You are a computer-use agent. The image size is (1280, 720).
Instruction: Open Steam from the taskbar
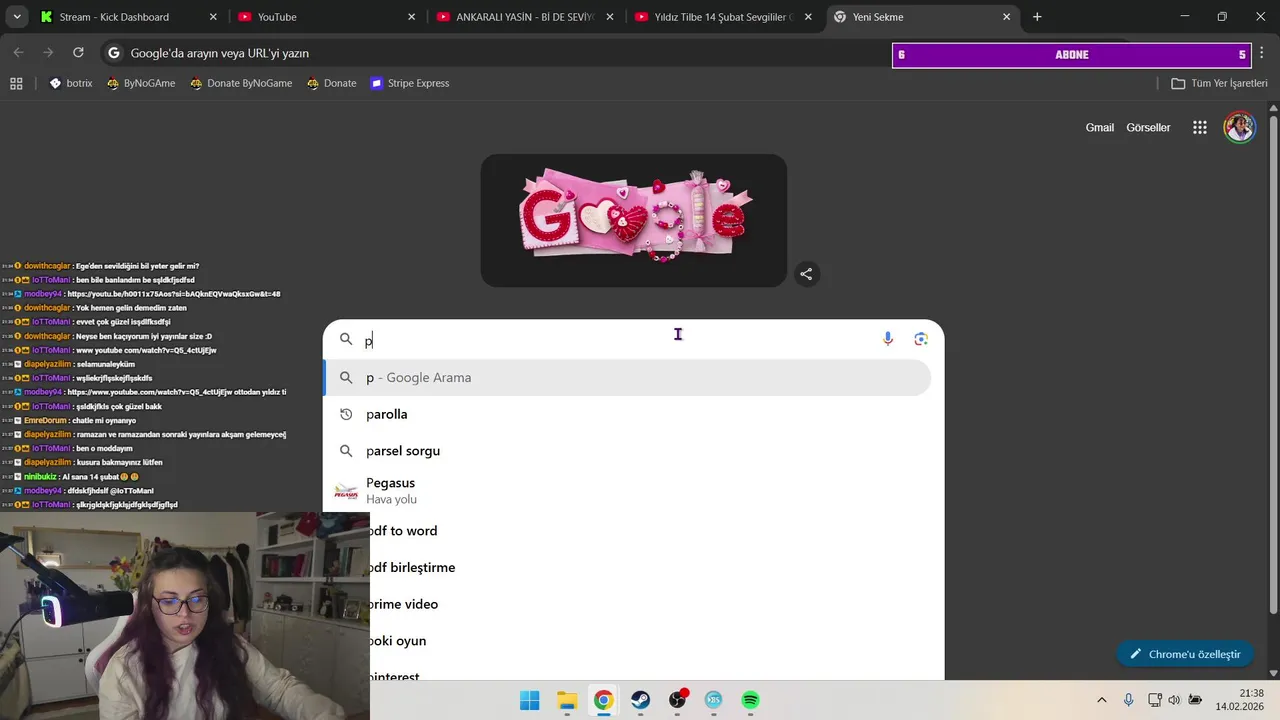641,700
